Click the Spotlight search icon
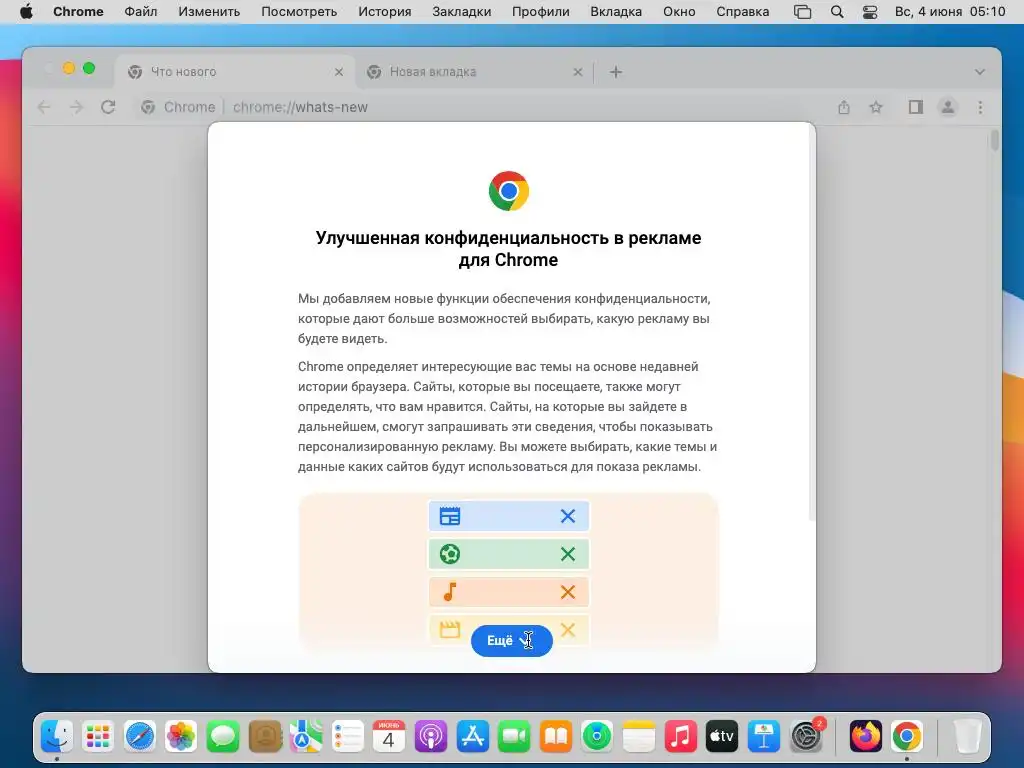The image size is (1024, 768). (x=837, y=12)
